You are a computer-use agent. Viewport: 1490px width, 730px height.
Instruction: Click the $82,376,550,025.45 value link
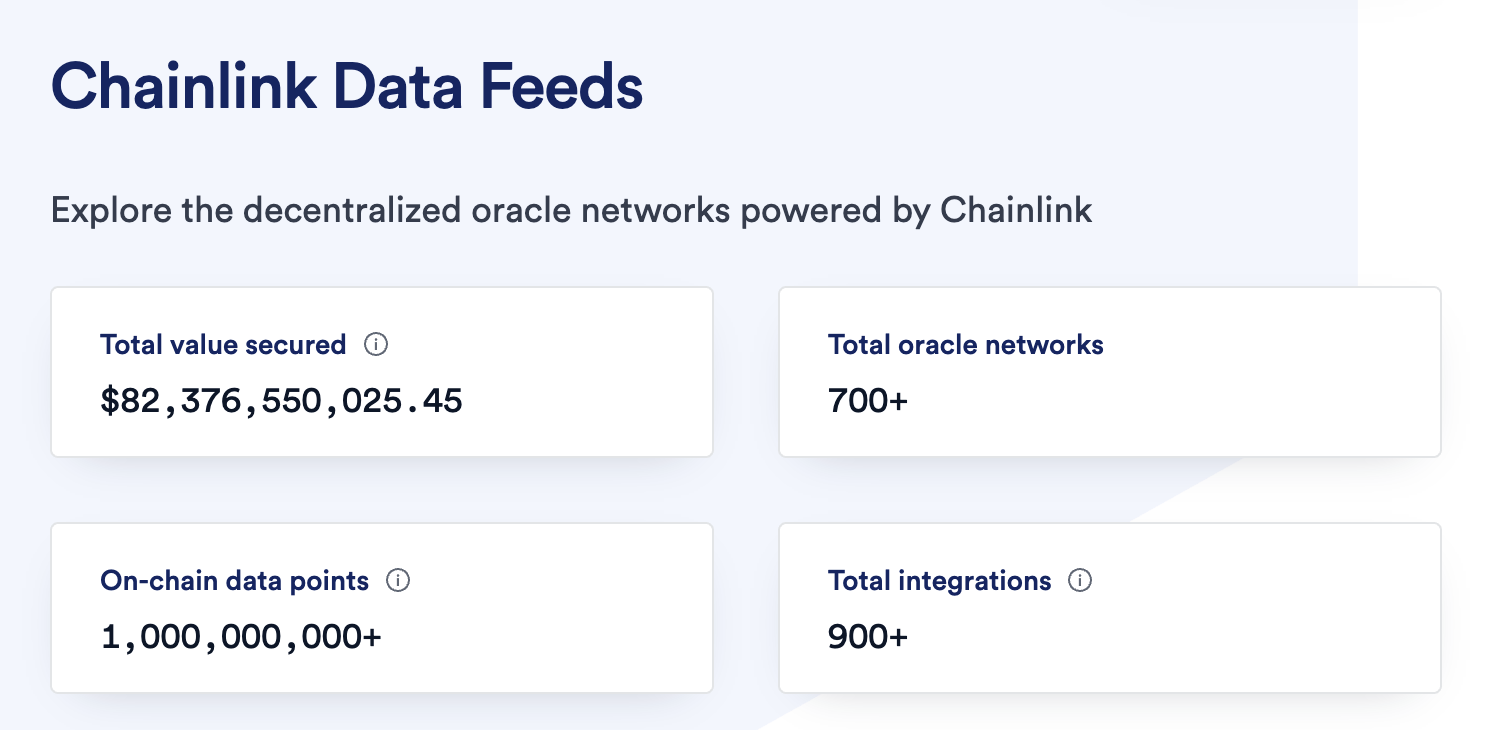pos(281,400)
